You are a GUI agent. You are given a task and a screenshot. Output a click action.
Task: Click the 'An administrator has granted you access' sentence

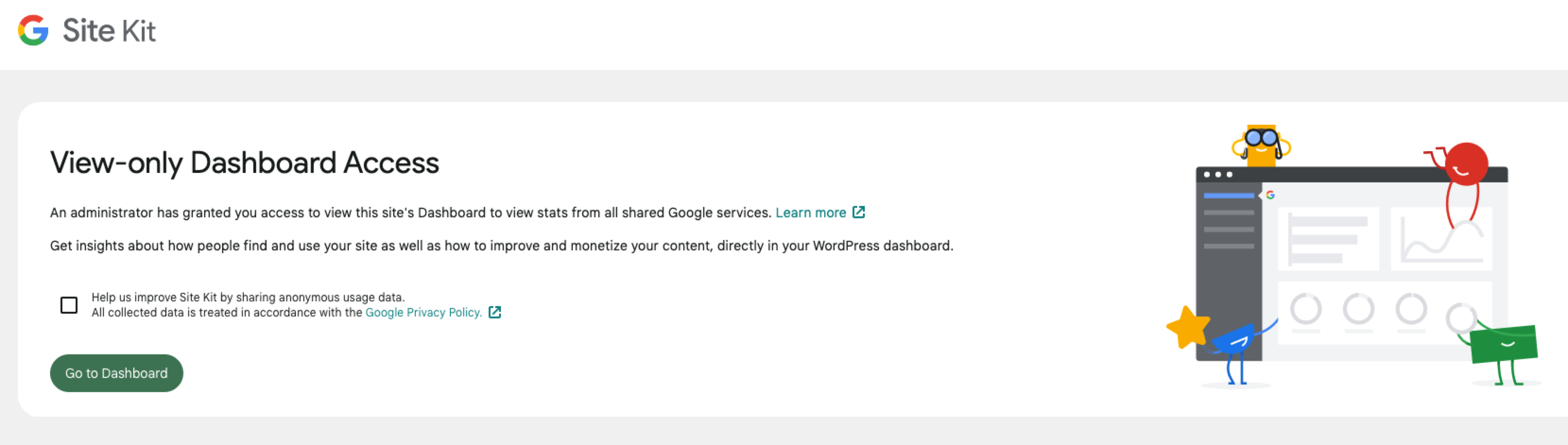411,213
